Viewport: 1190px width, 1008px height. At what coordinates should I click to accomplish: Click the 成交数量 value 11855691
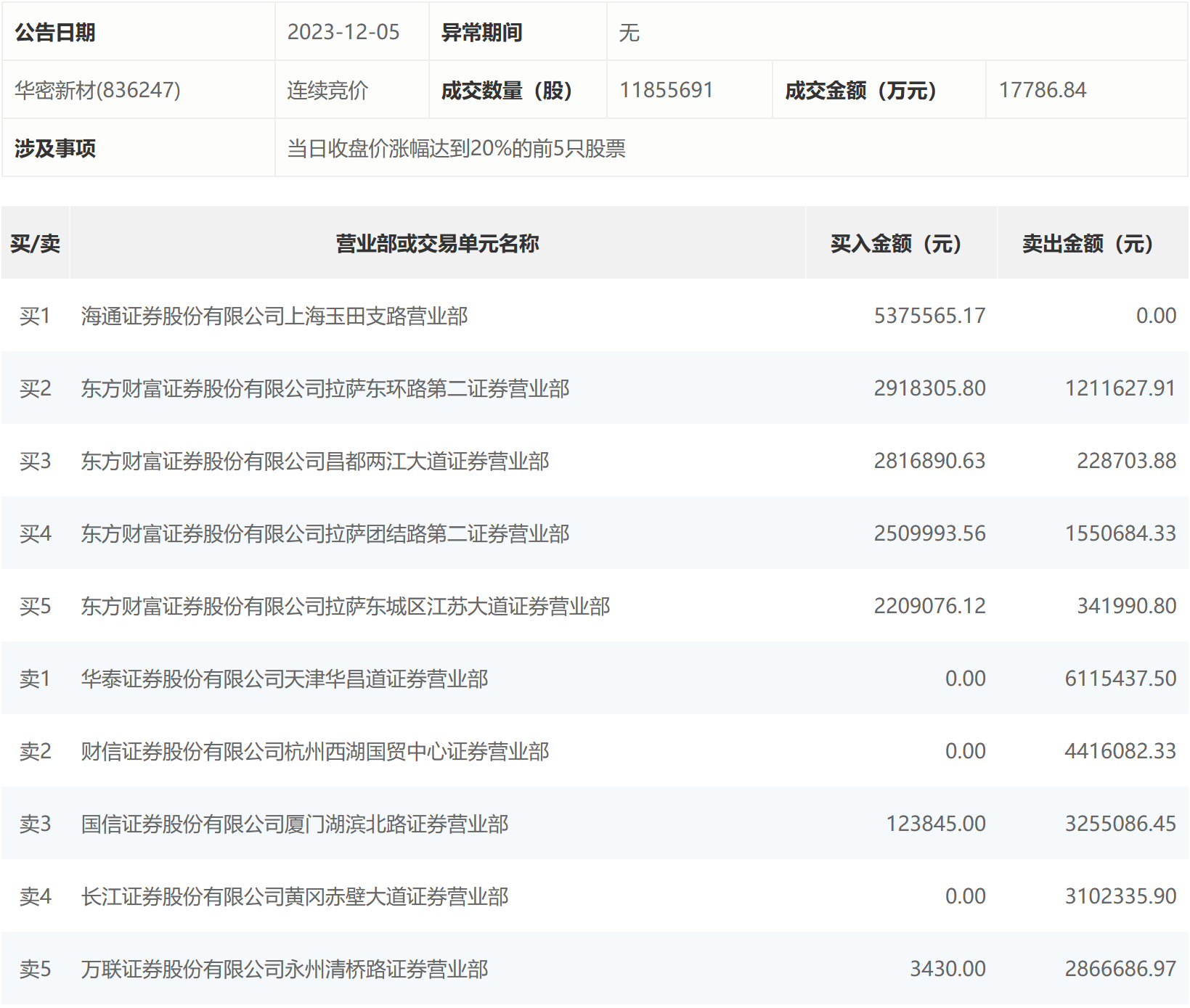point(667,90)
